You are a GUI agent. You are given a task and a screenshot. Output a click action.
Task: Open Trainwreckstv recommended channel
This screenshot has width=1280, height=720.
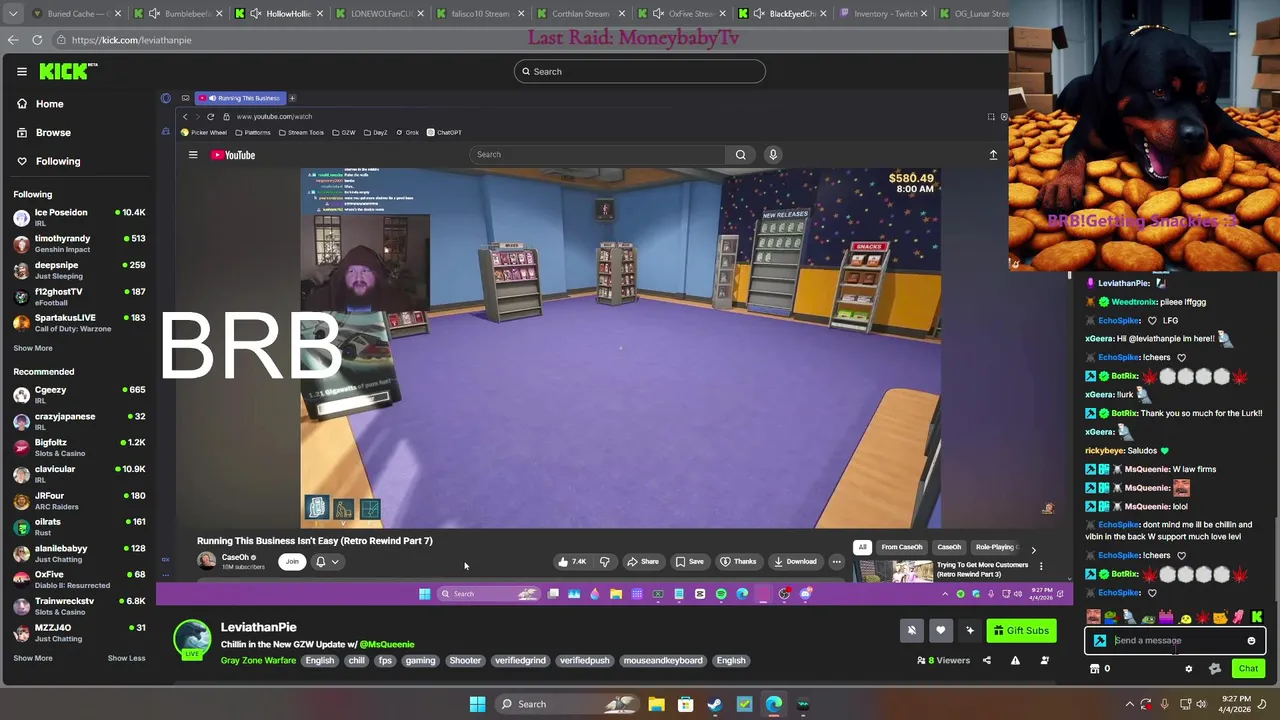(79, 606)
